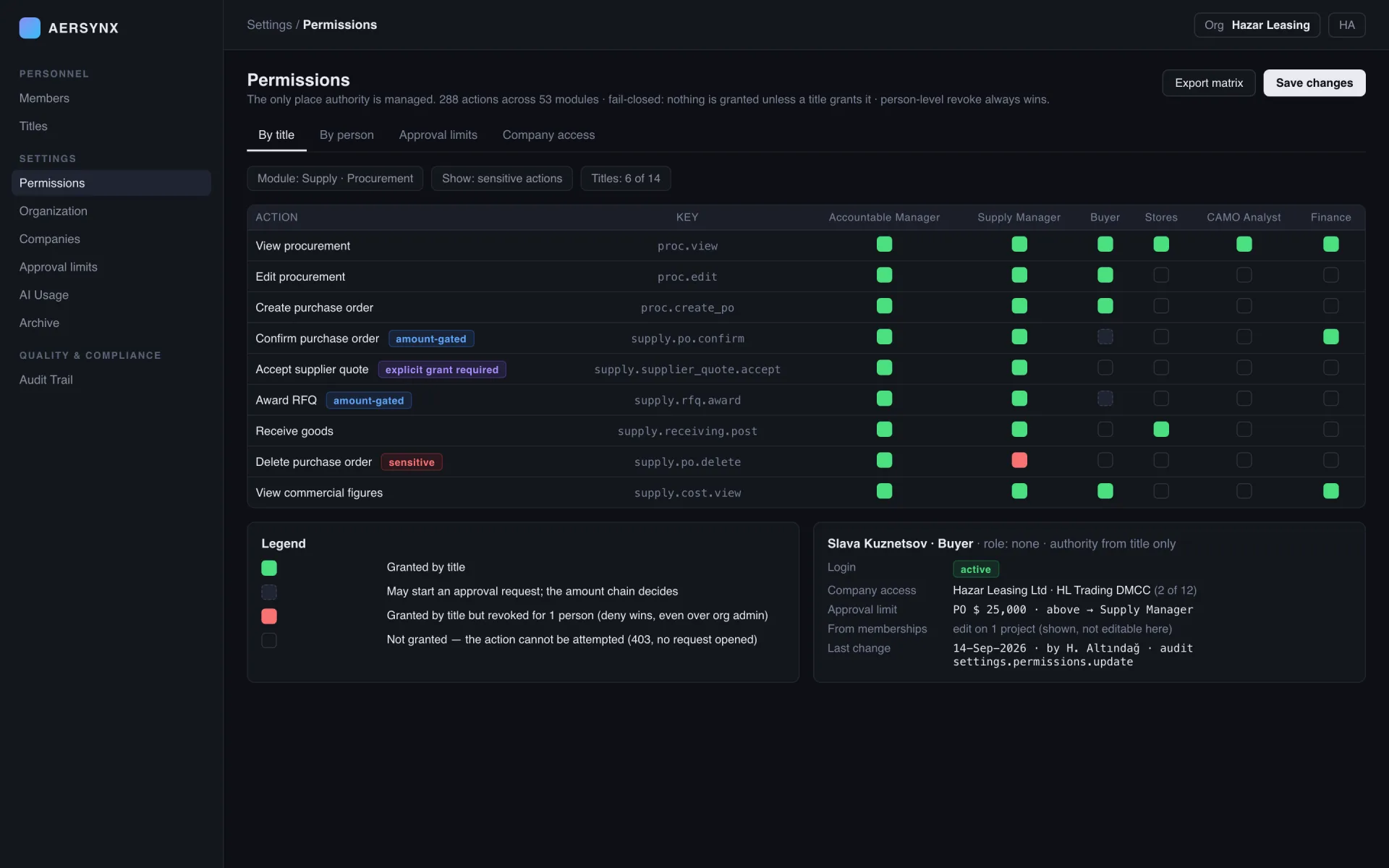
Task: Open the Module: Supply · Procurement filter
Action: [335, 179]
